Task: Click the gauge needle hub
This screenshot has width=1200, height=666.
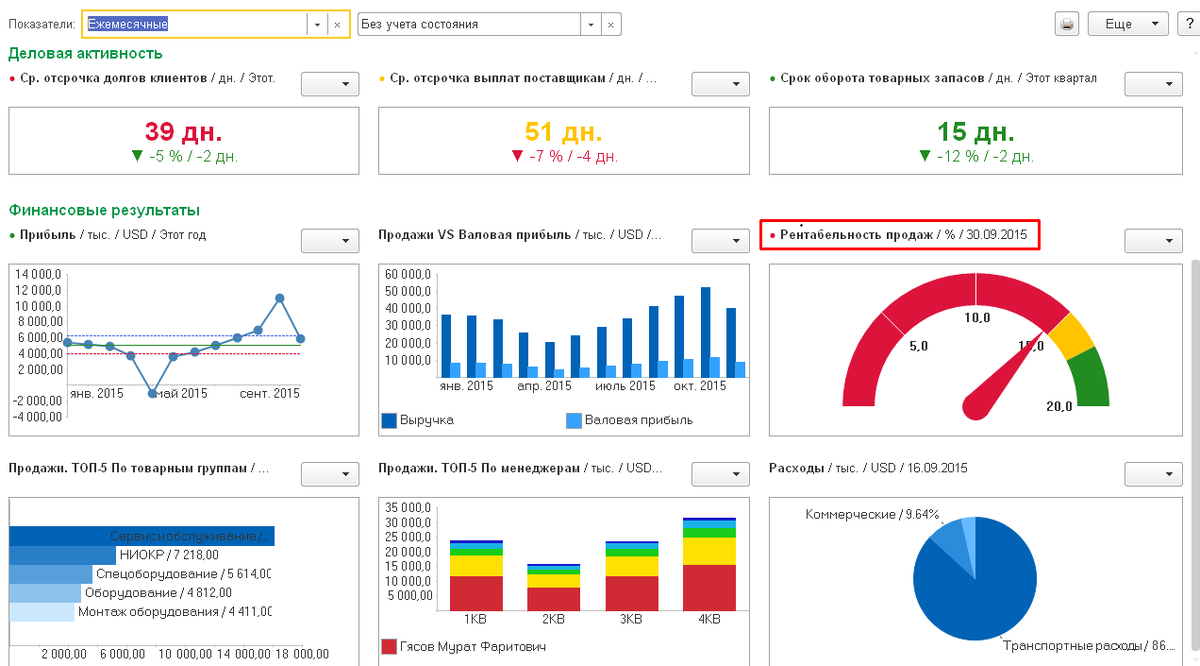Action: (x=977, y=405)
